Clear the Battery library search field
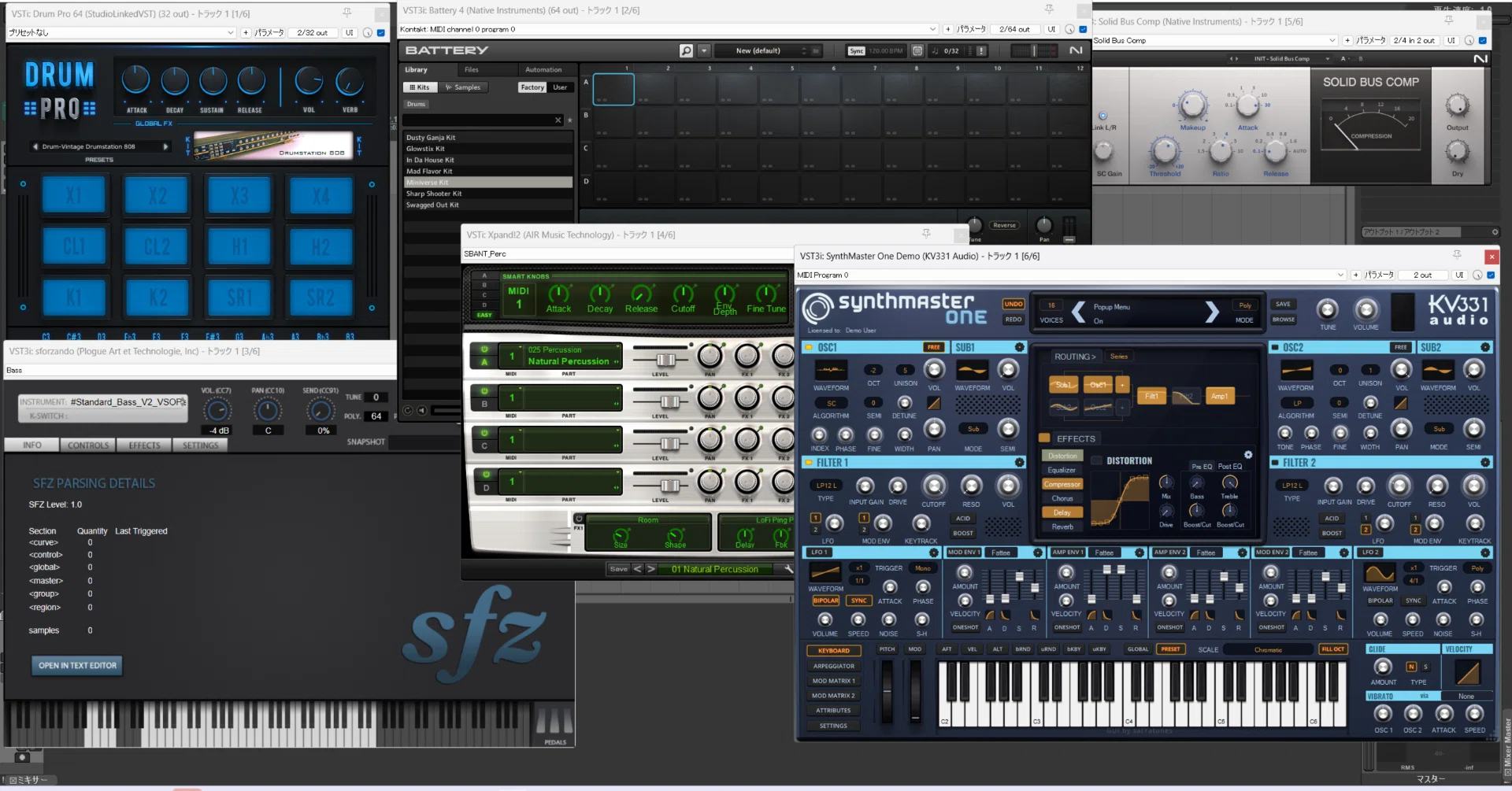The width and height of the screenshot is (1512, 791). [558, 120]
